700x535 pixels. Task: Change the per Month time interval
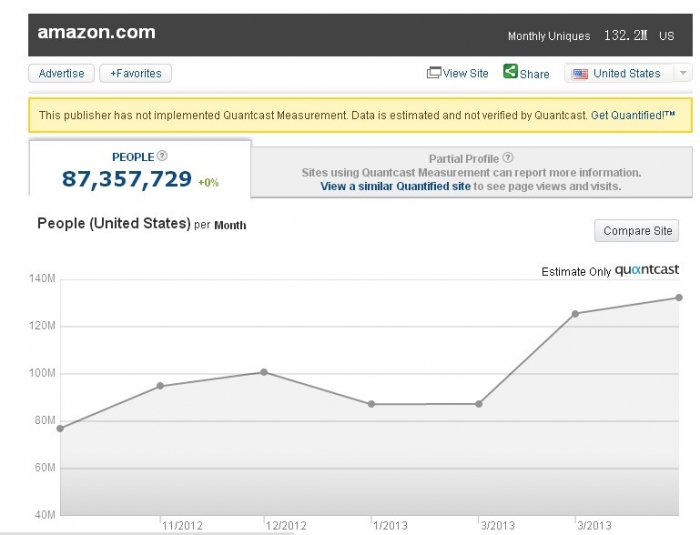230,225
